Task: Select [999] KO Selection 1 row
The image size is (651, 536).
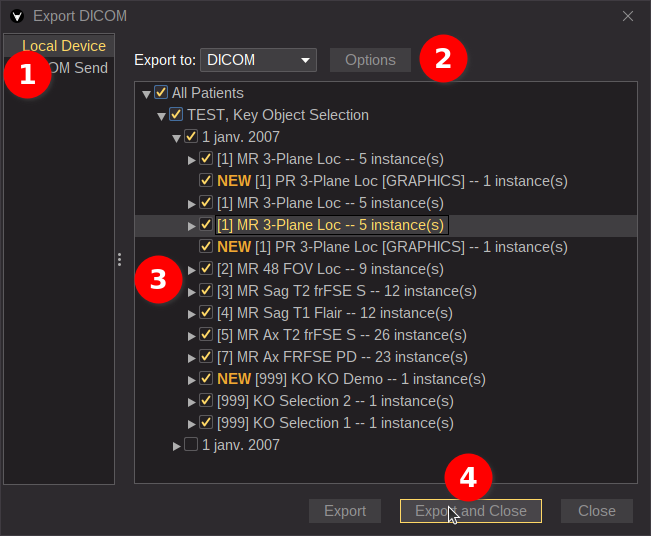Action: coord(335,423)
